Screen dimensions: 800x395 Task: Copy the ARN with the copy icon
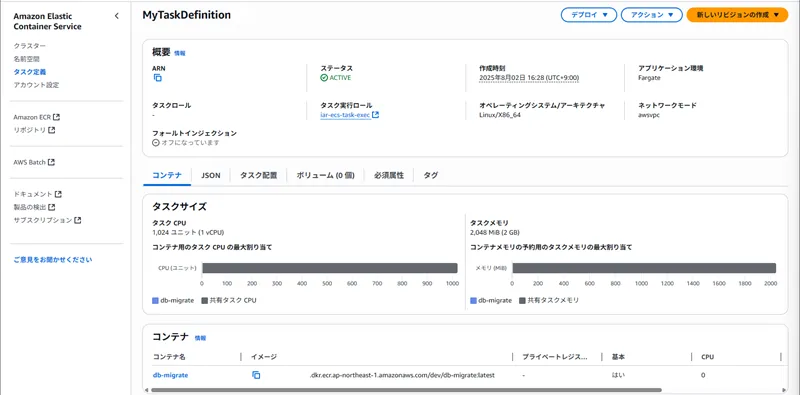158,78
